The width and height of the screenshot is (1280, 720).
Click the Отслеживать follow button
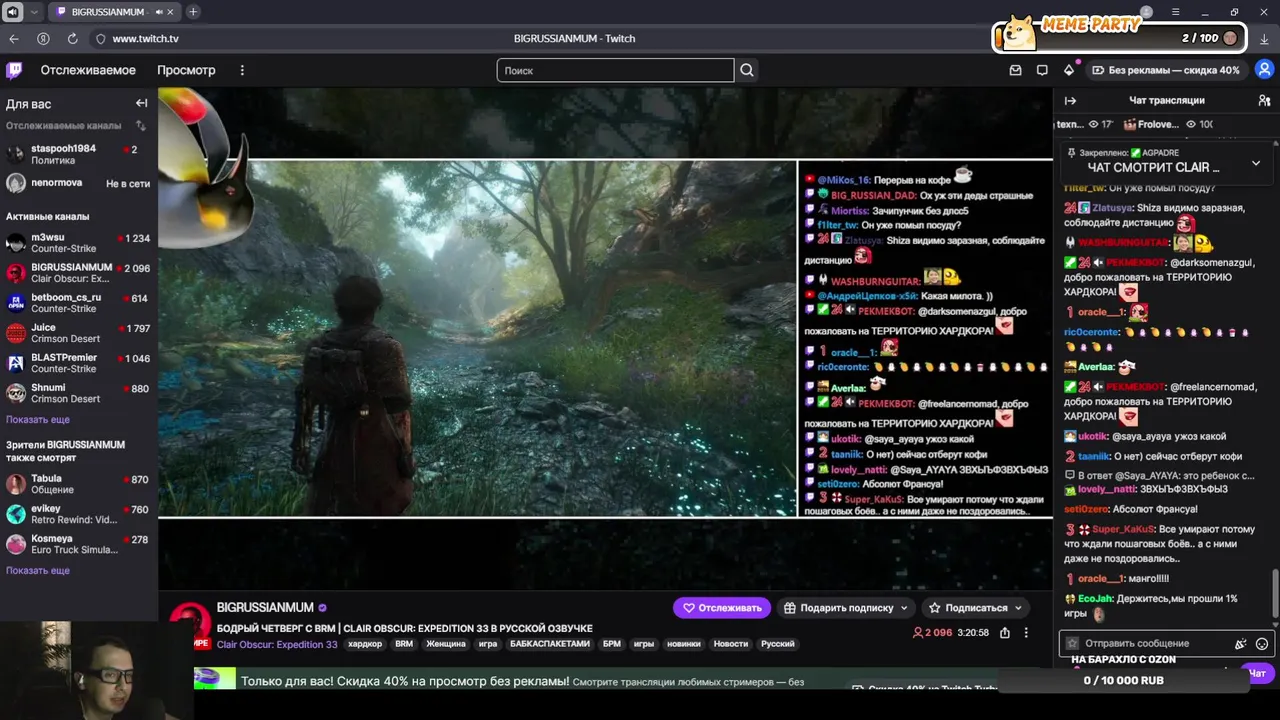point(722,607)
